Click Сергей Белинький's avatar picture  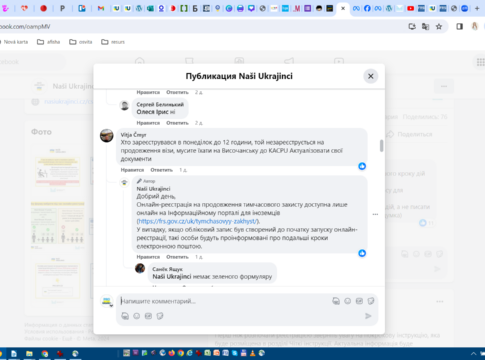click(x=124, y=106)
